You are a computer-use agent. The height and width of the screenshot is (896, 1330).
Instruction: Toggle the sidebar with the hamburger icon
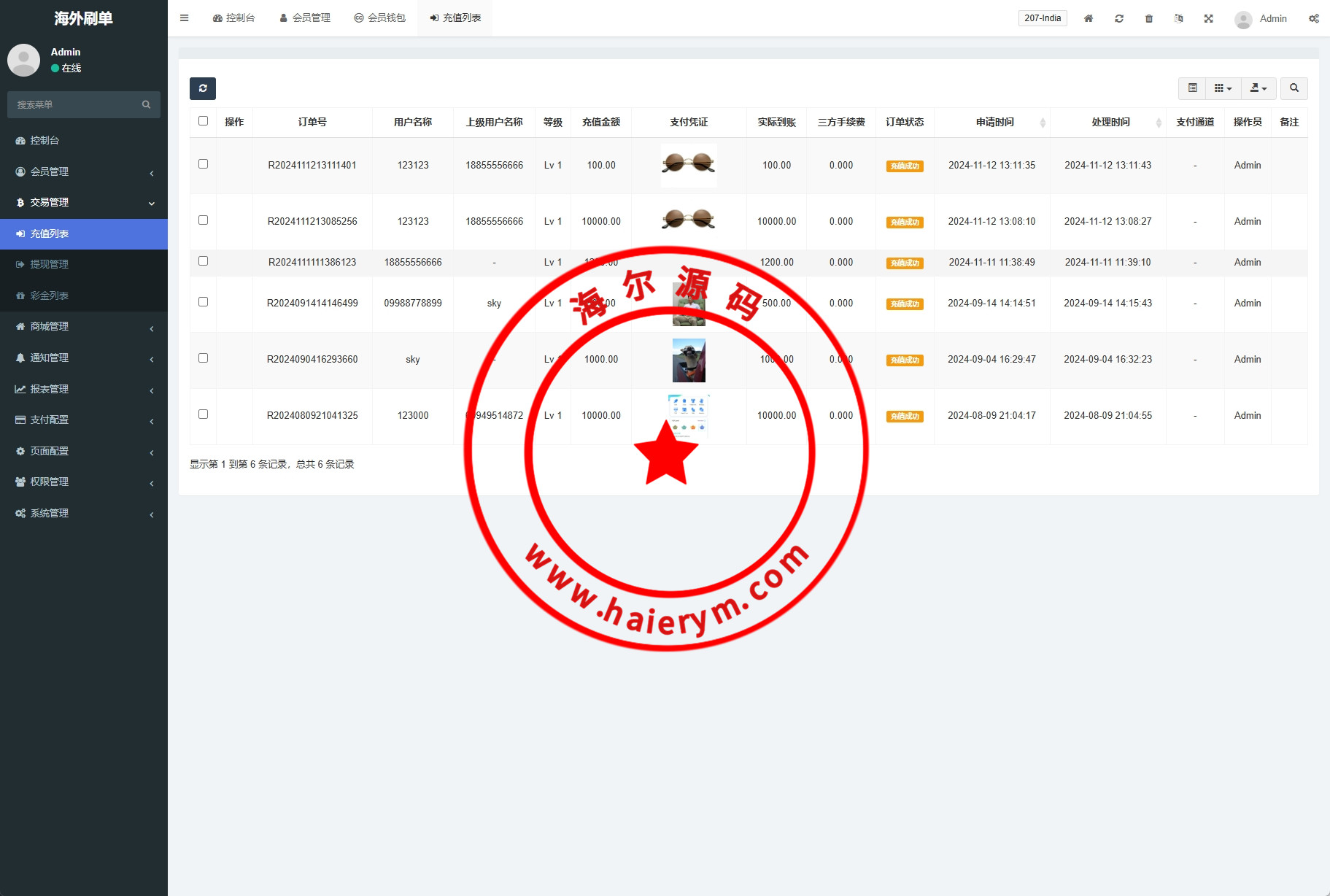click(x=185, y=18)
